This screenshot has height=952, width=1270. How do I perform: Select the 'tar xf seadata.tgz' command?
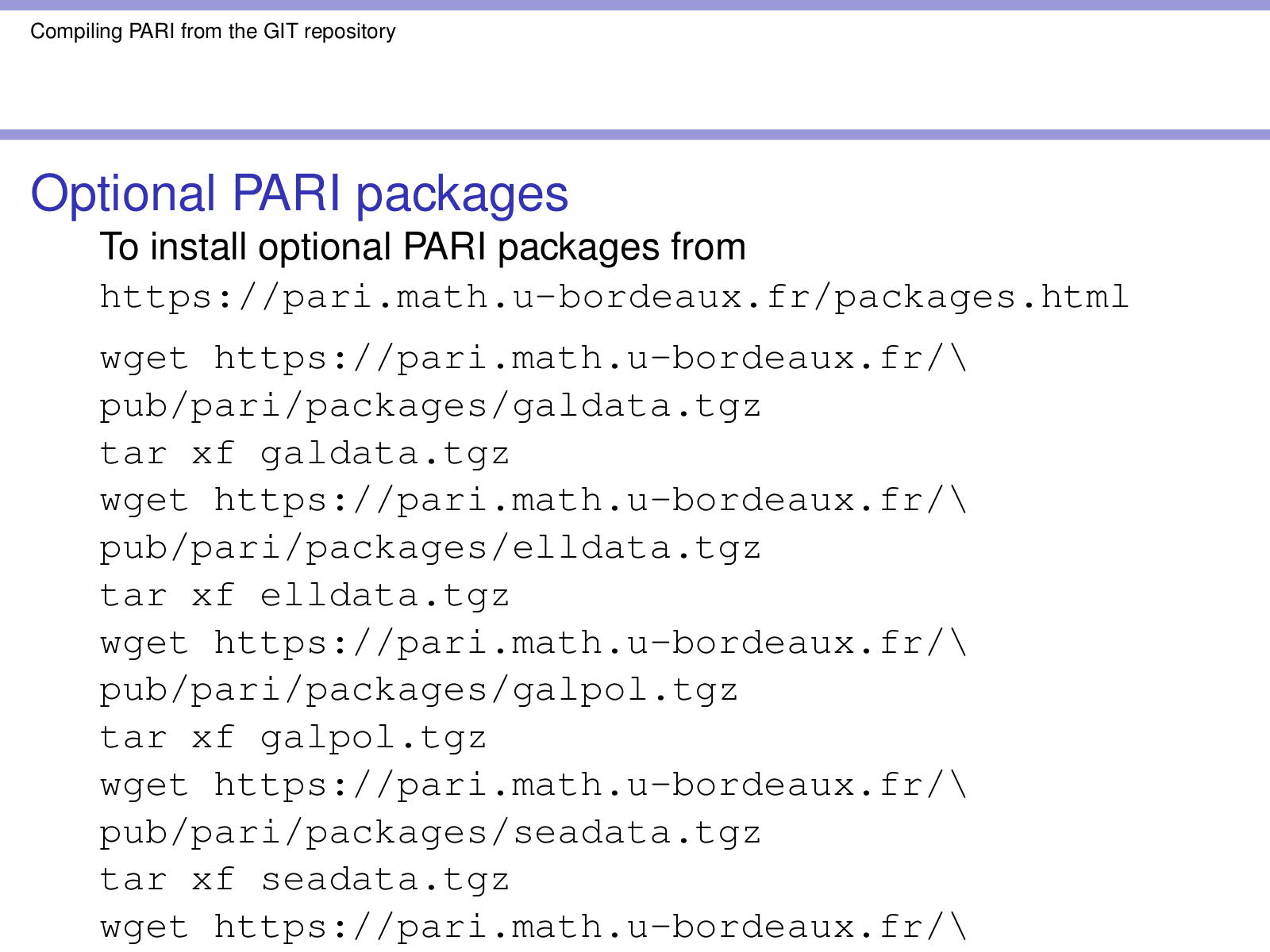(305, 880)
